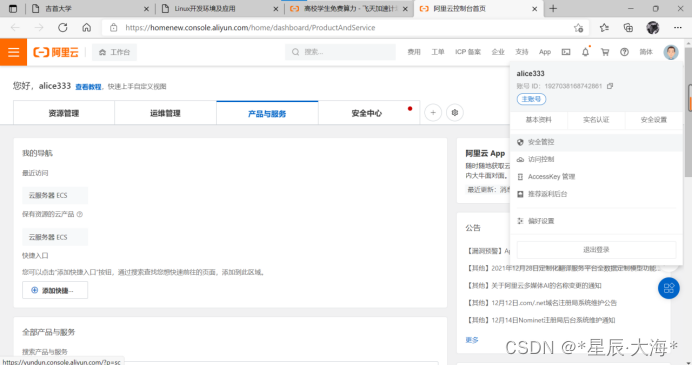Click the 主账号 badge
693x366 pixels.
531,99
